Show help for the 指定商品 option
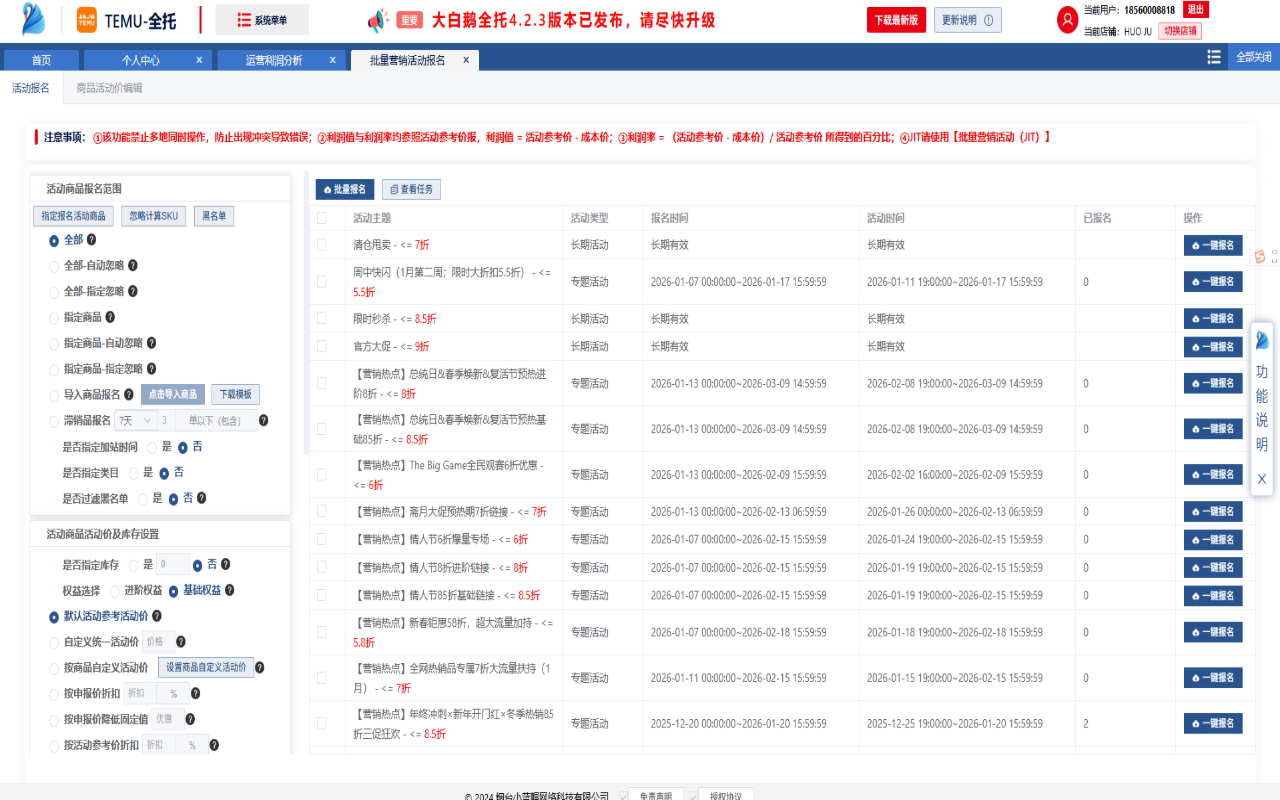This screenshot has height=800, width=1280. pos(110,317)
